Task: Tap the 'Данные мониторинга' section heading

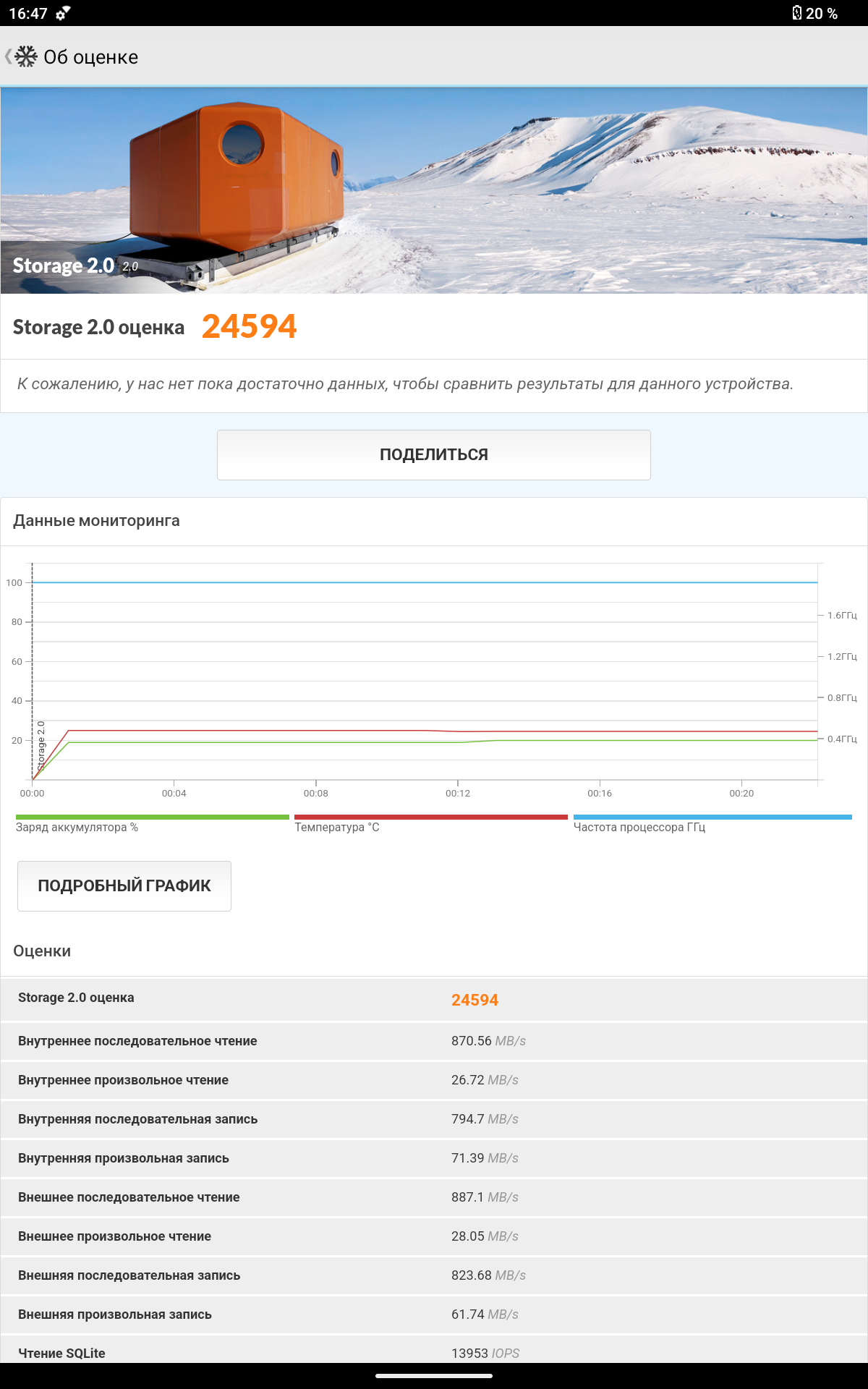Action: (96, 521)
